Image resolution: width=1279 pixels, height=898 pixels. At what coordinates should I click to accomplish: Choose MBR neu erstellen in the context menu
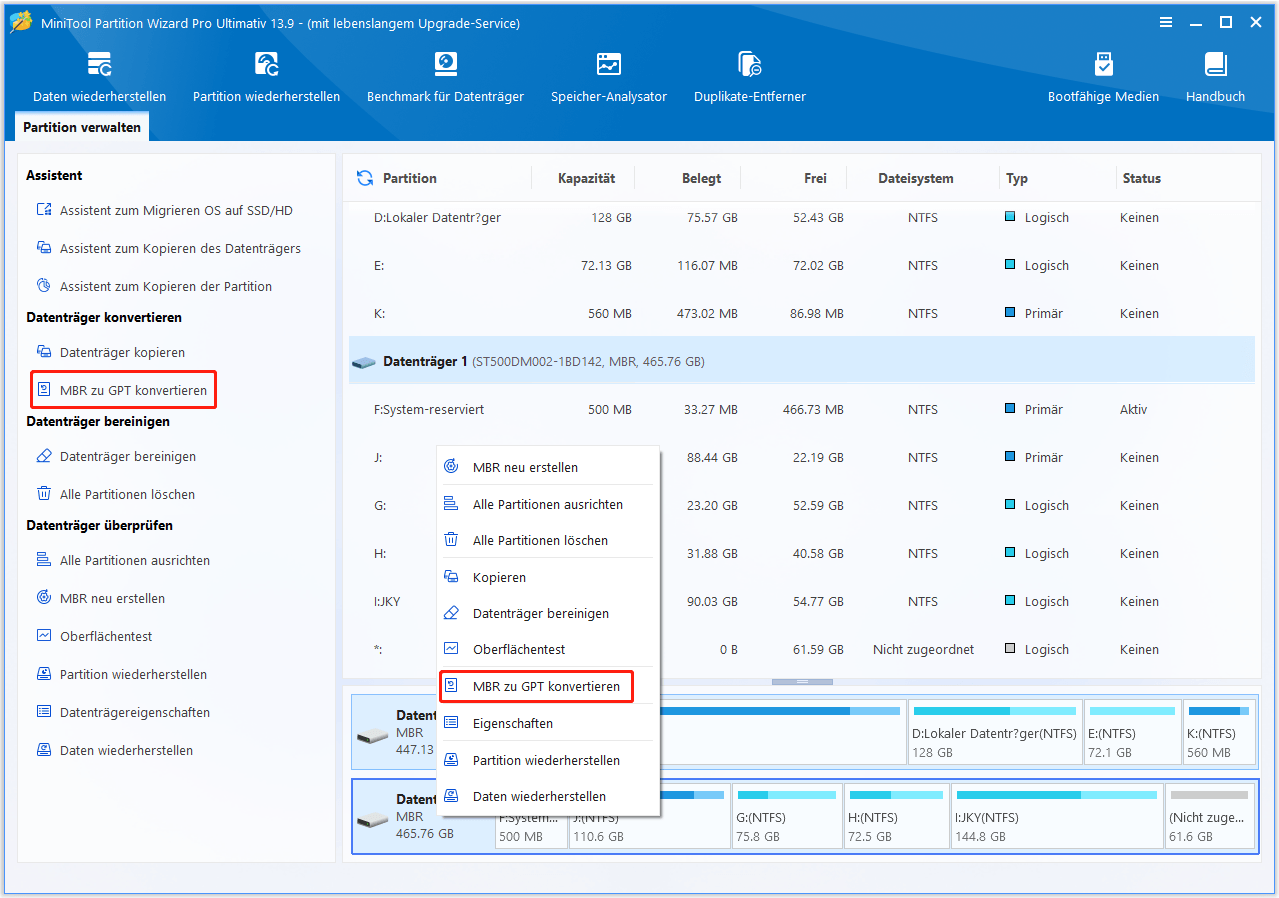point(548,467)
